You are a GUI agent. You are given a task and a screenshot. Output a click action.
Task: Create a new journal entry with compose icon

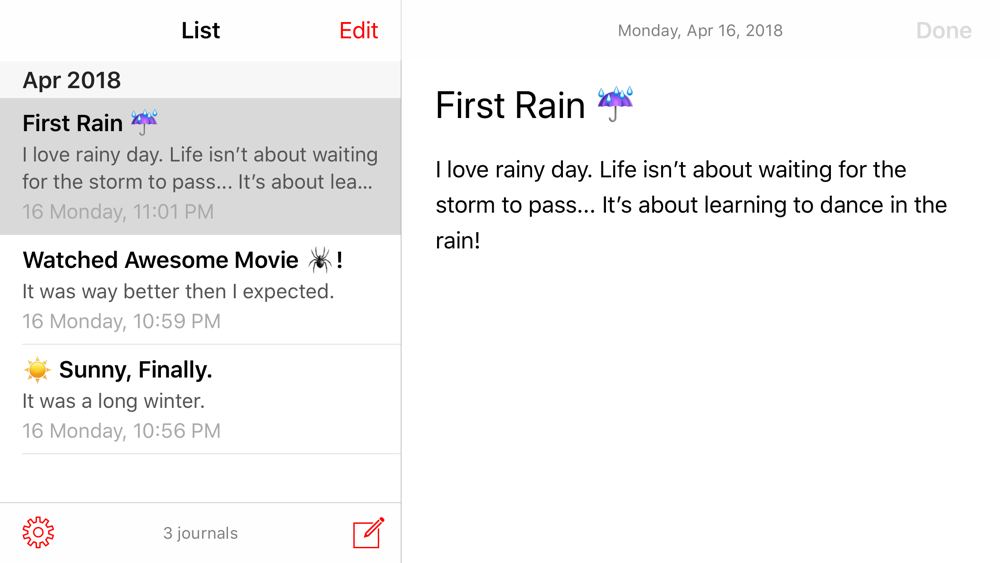(x=369, y=532)
